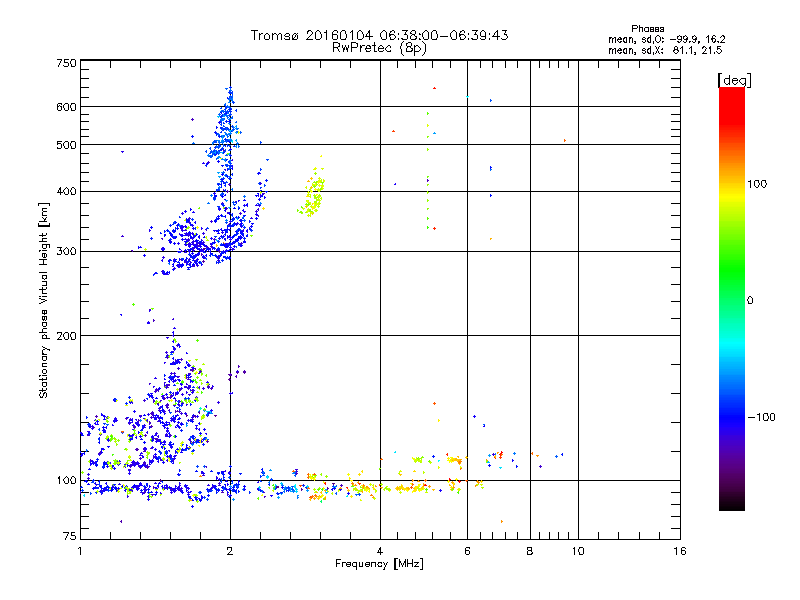800x600 pixels.
Task: Click the x-axis tick label '16'
Action: (680, 551)
